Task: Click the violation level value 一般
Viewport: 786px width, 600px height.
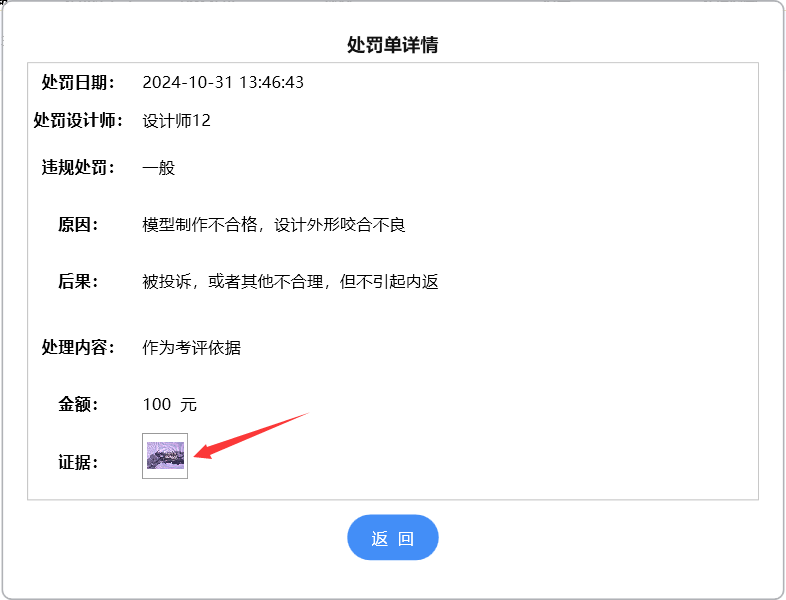Action: [159, 168]
